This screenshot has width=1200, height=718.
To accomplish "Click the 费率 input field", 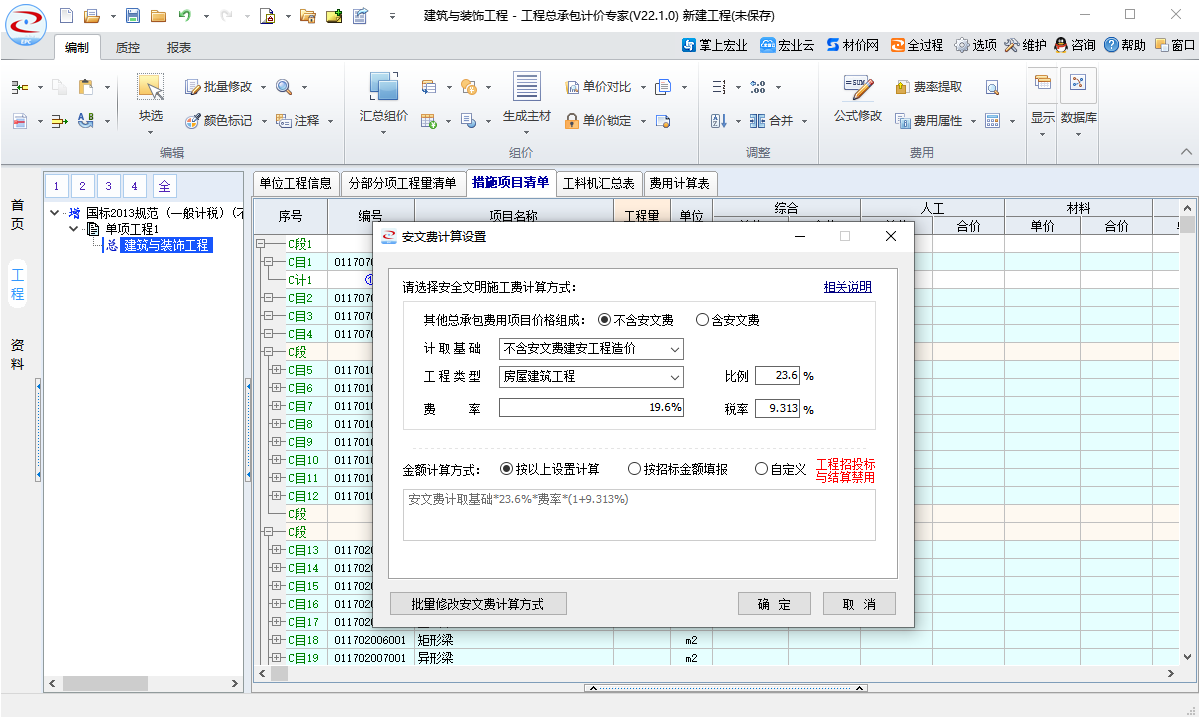I will tap(591, 407).
